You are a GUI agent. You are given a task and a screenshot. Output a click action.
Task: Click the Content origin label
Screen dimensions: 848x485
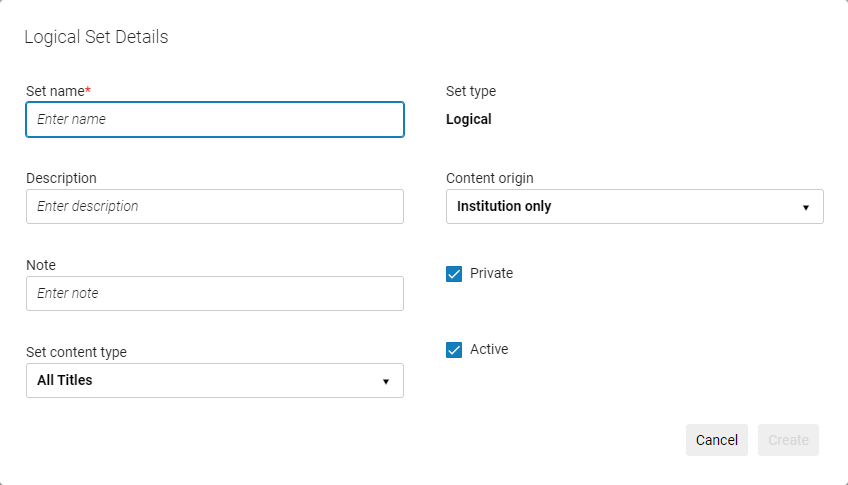coord(489,178)
